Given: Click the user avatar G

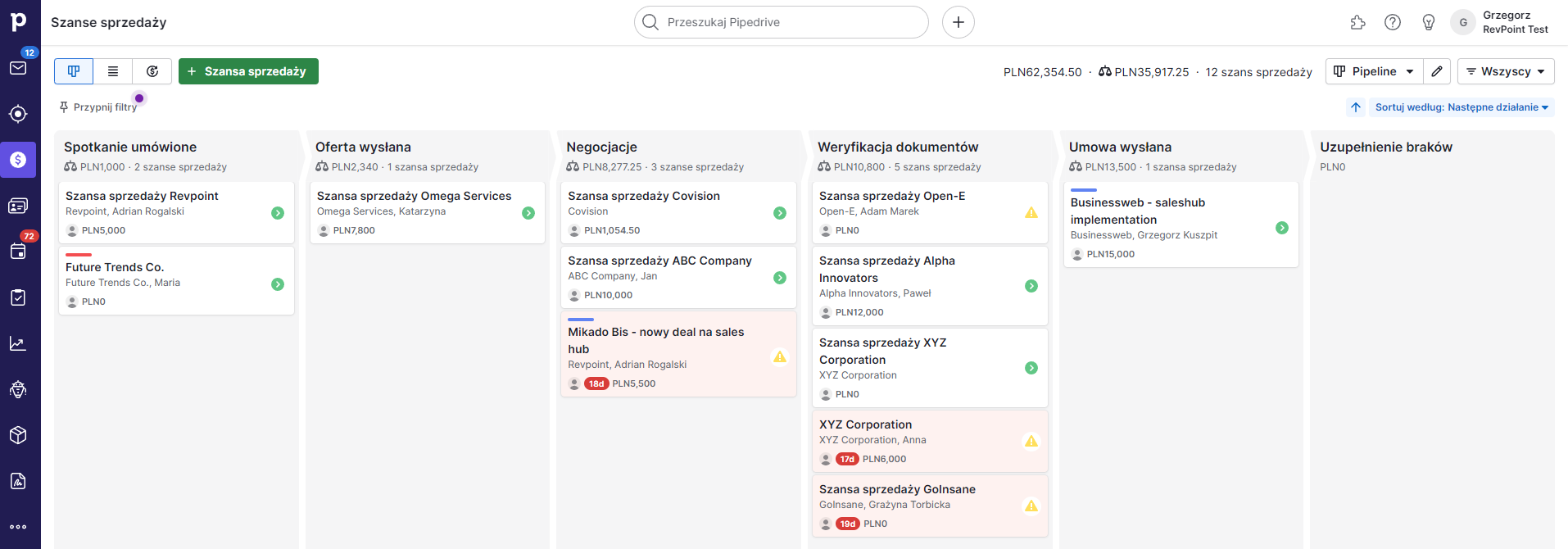Looking at the screenshot, I should (x=1463, y=22).
